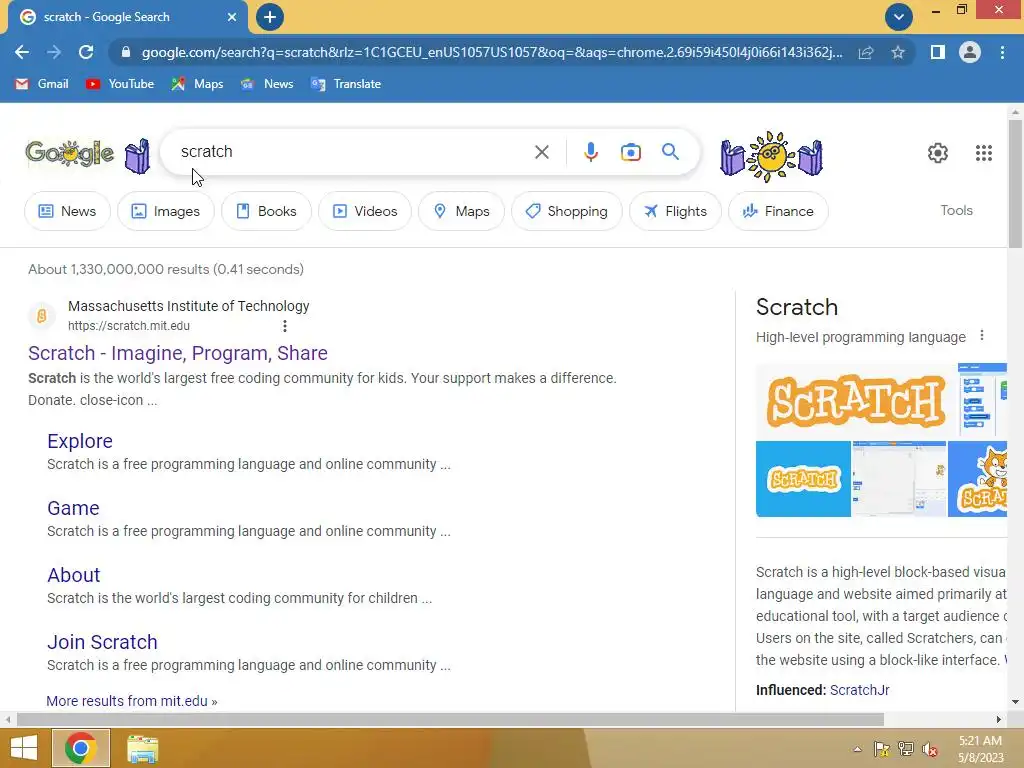Screen dimensions: 1024x768
Task: Open the Maps bookmark in bookmarks bar
Action: (197, 84)
